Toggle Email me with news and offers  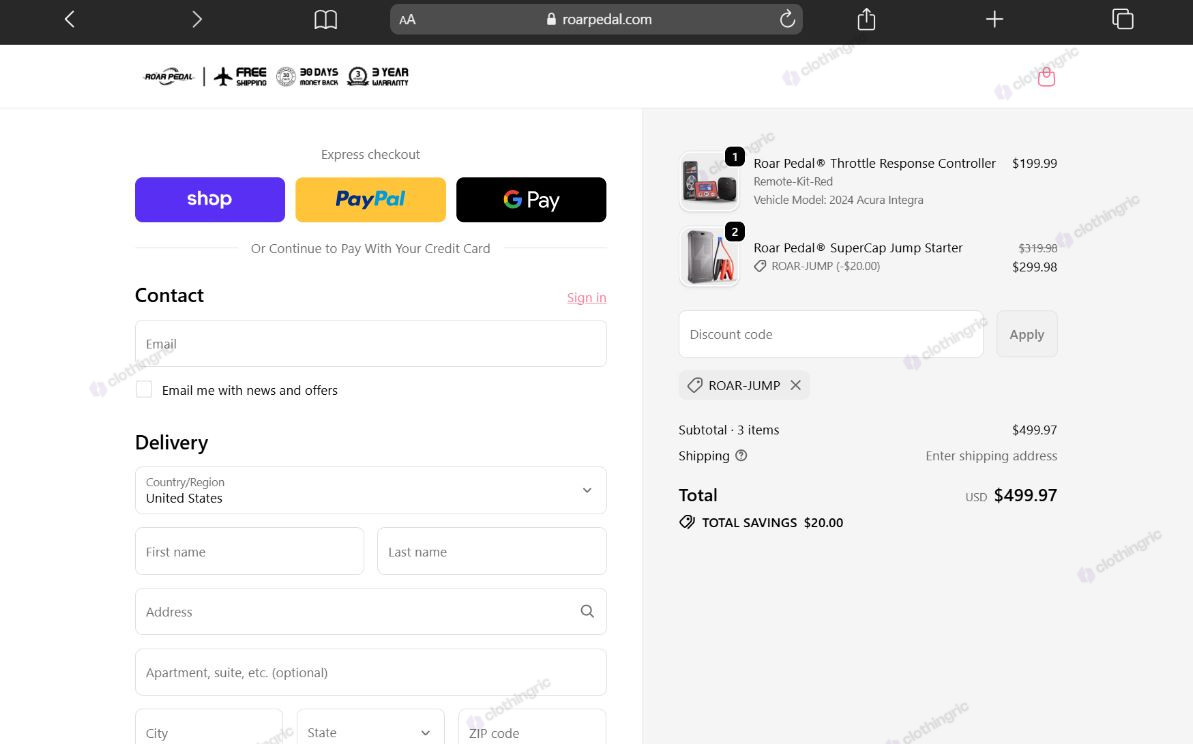(x=144, y=389)
